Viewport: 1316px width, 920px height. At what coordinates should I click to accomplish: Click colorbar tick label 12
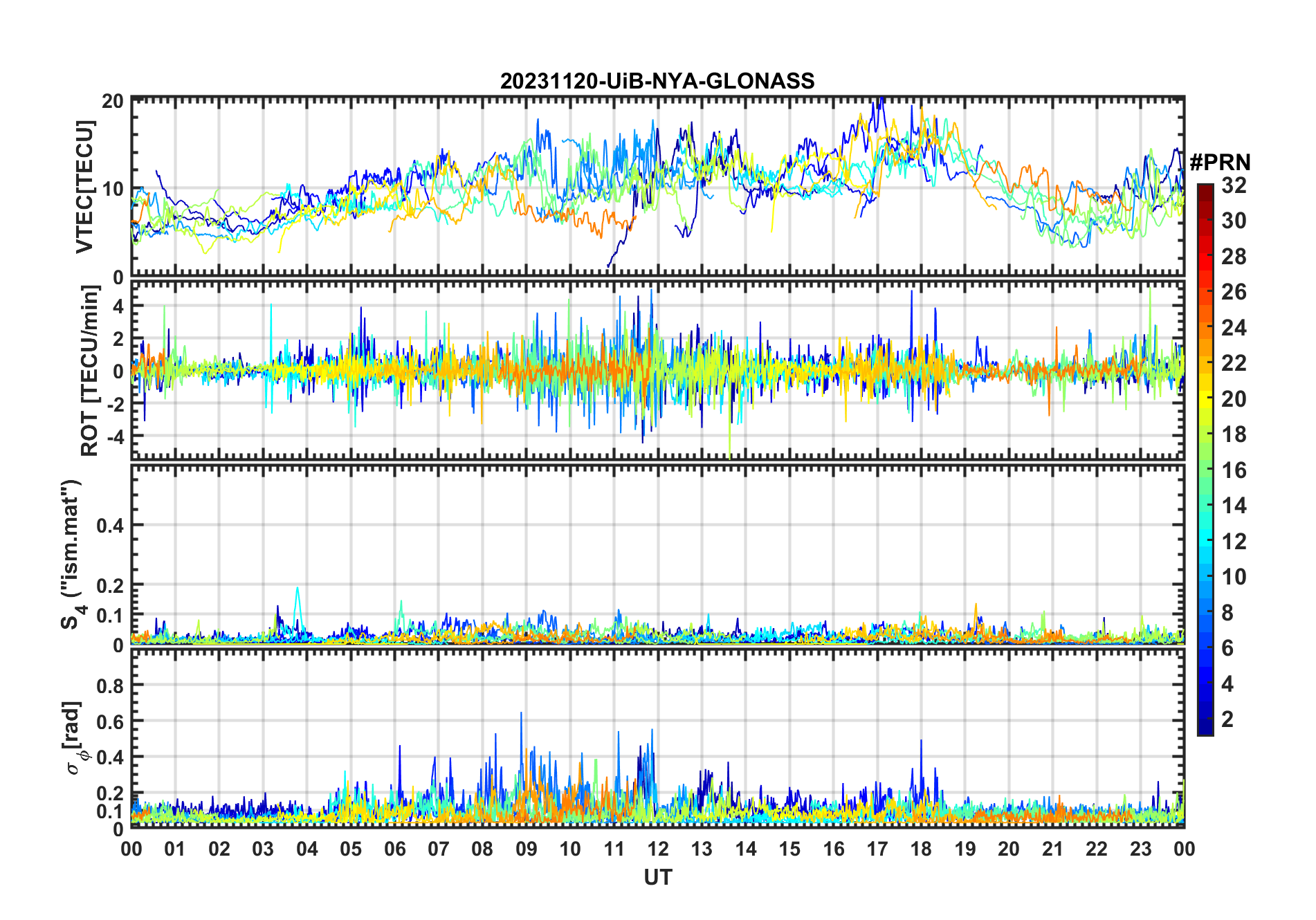click(x=1234, y=542)
